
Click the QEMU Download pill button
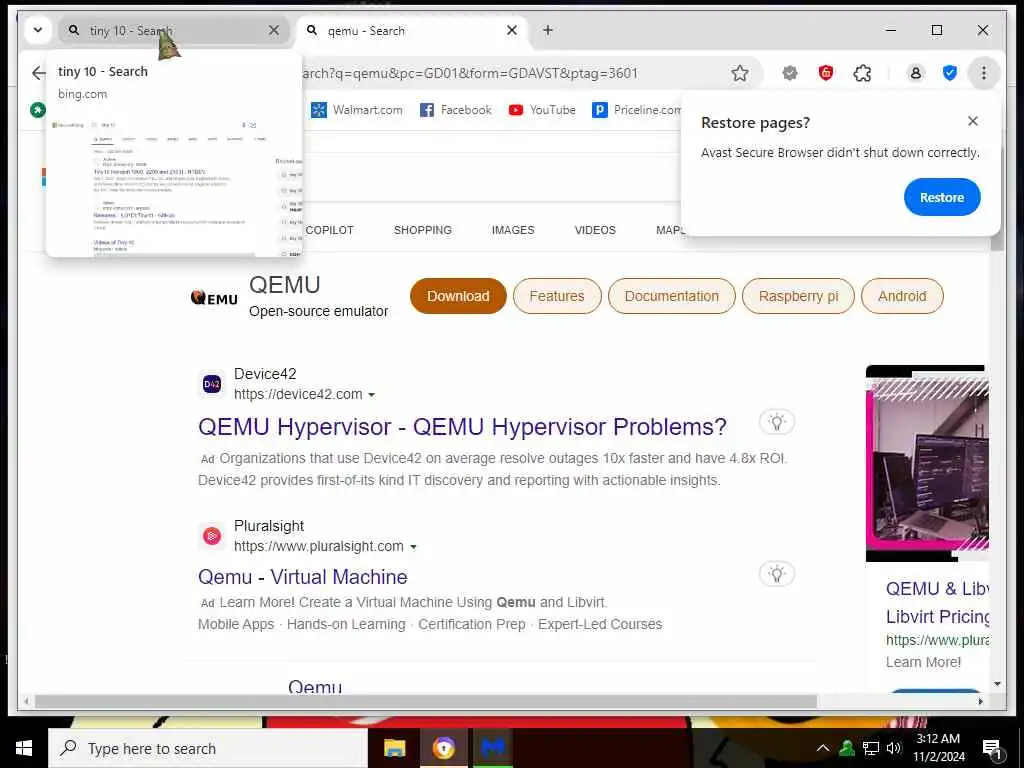point(458,296)
